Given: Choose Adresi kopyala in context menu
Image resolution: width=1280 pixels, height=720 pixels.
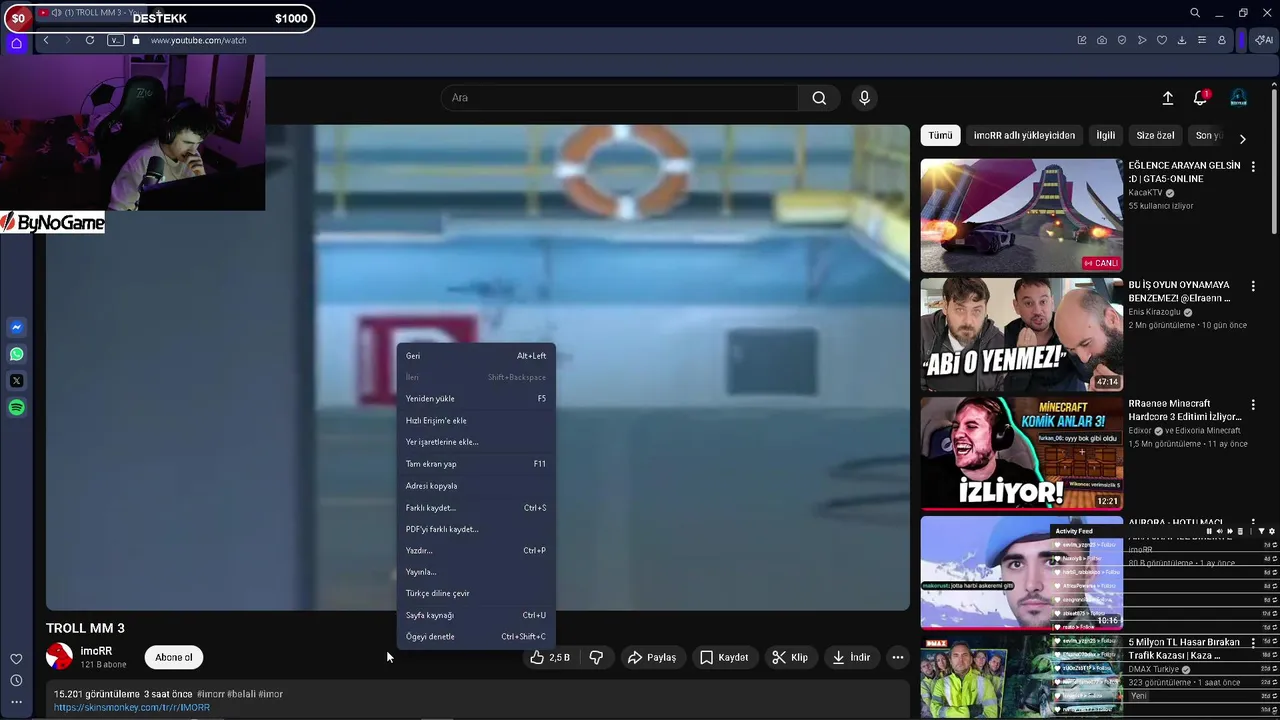Looking at the screenshot, I should point(476,486).
